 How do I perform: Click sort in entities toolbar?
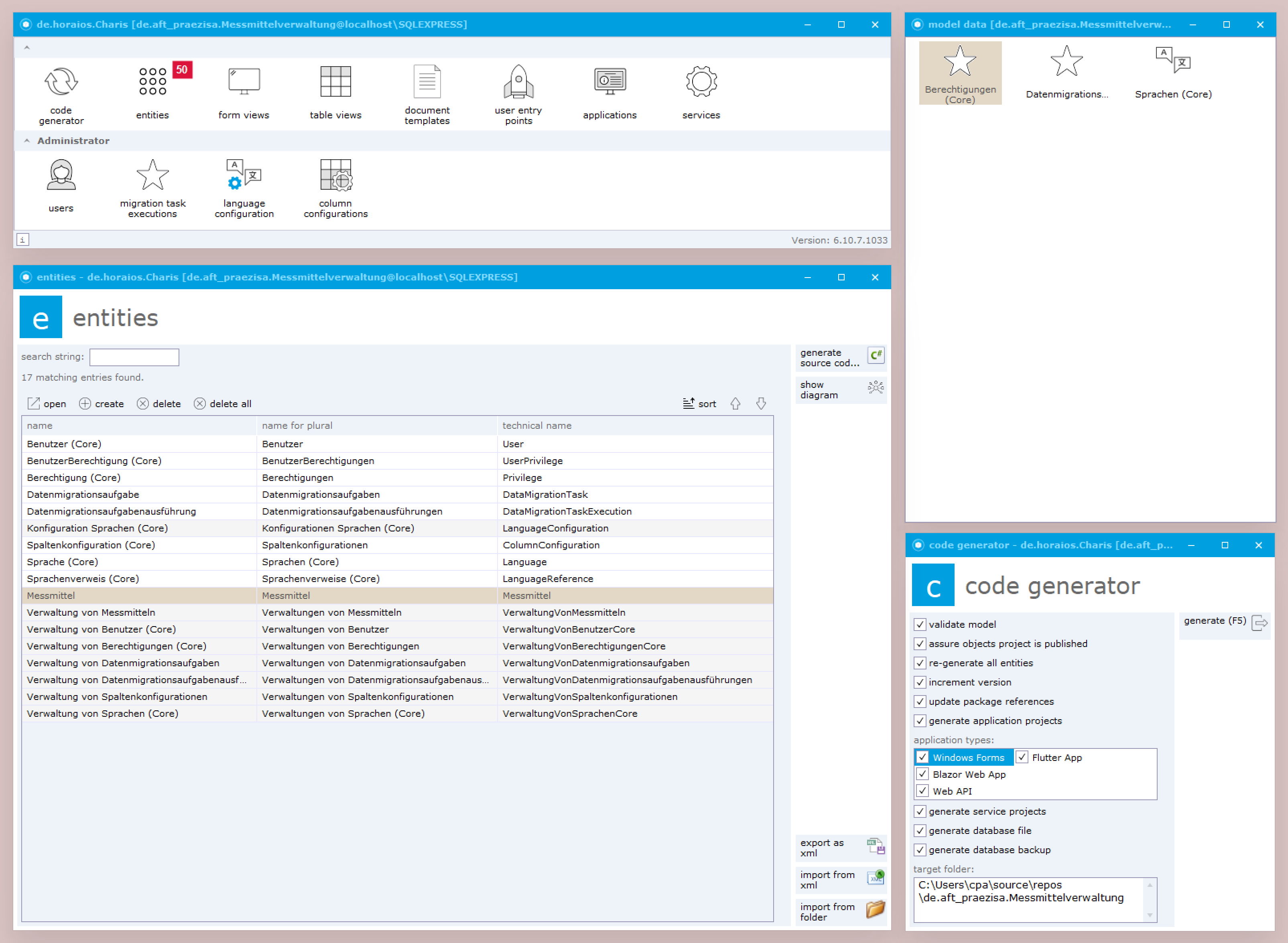pyautogui.click(x=699, y=404)
